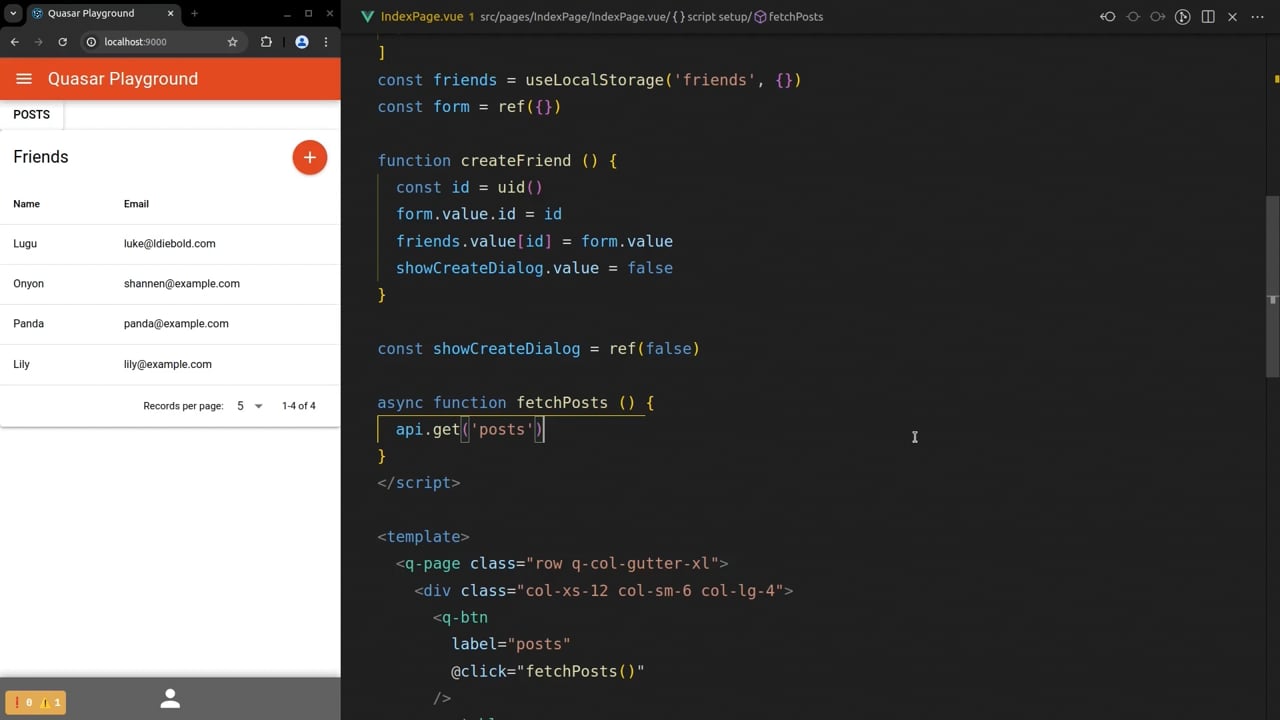Click email panda@example.com
This screenshot has width=1280, height=720.
pos(176,324)
